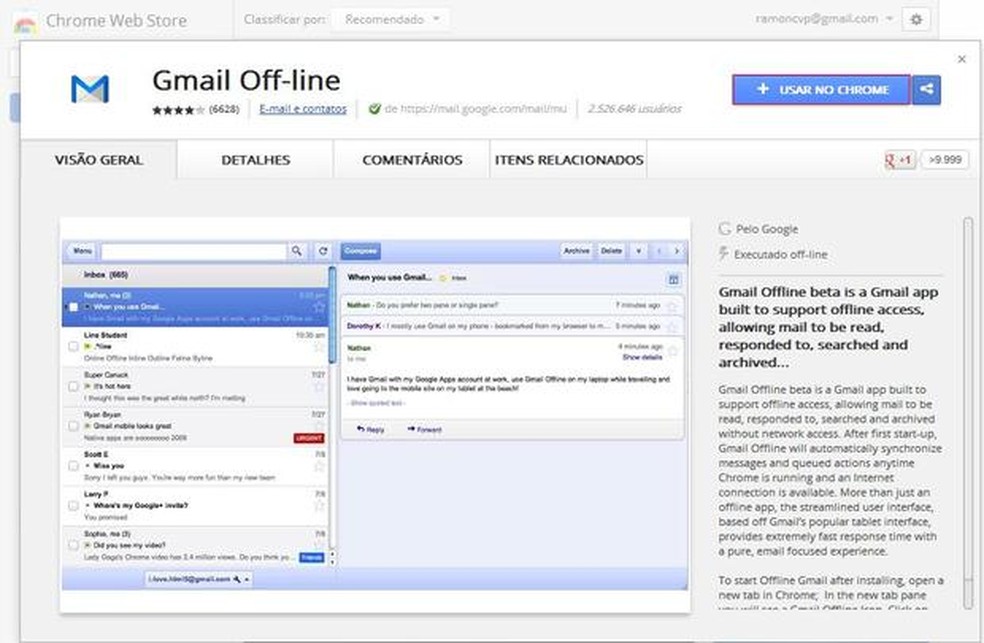
Task: Click the Gmail Off-line app logo
Action: click(x=90, y=90)
